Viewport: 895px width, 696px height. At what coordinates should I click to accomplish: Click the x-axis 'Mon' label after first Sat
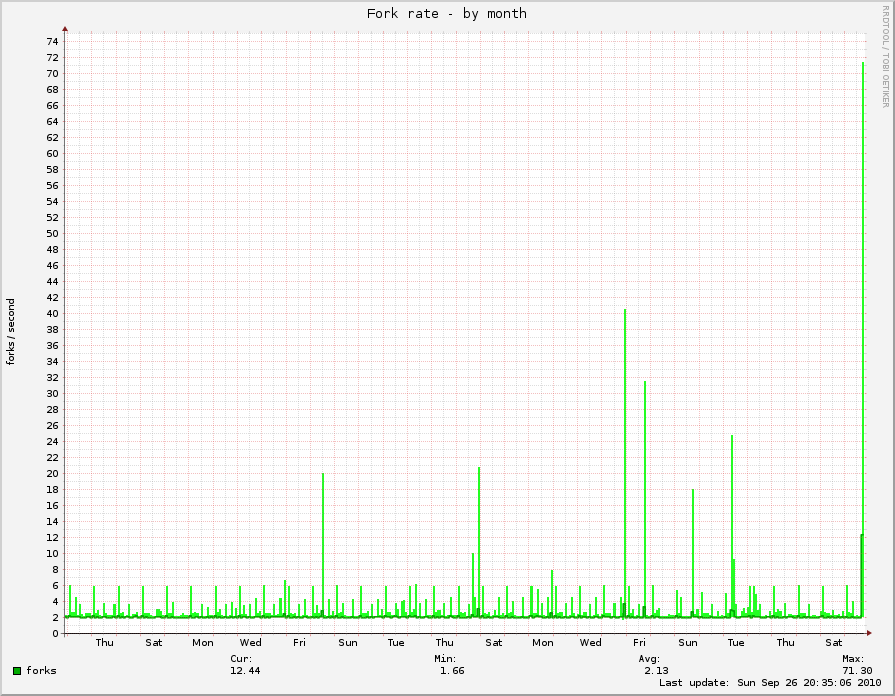pyautogui.click(x=203, y=642)
